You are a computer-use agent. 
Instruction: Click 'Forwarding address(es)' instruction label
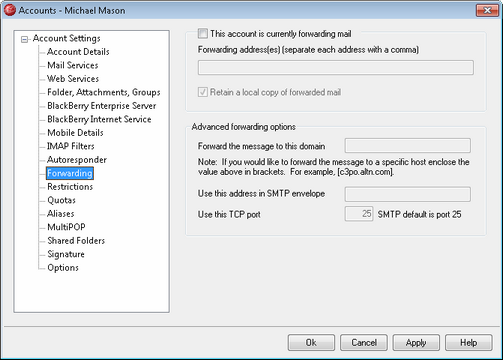pos(308,50)
